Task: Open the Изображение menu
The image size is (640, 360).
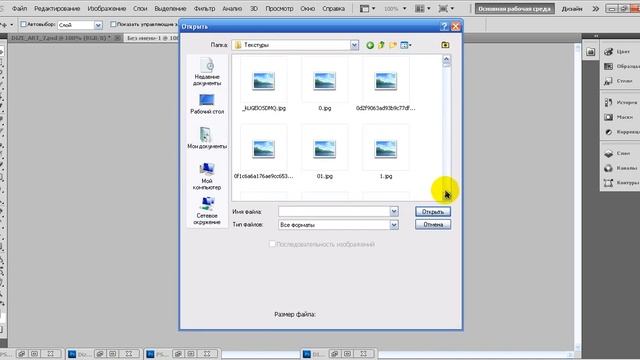Action: pyautogui.click(x=107, y=9)
